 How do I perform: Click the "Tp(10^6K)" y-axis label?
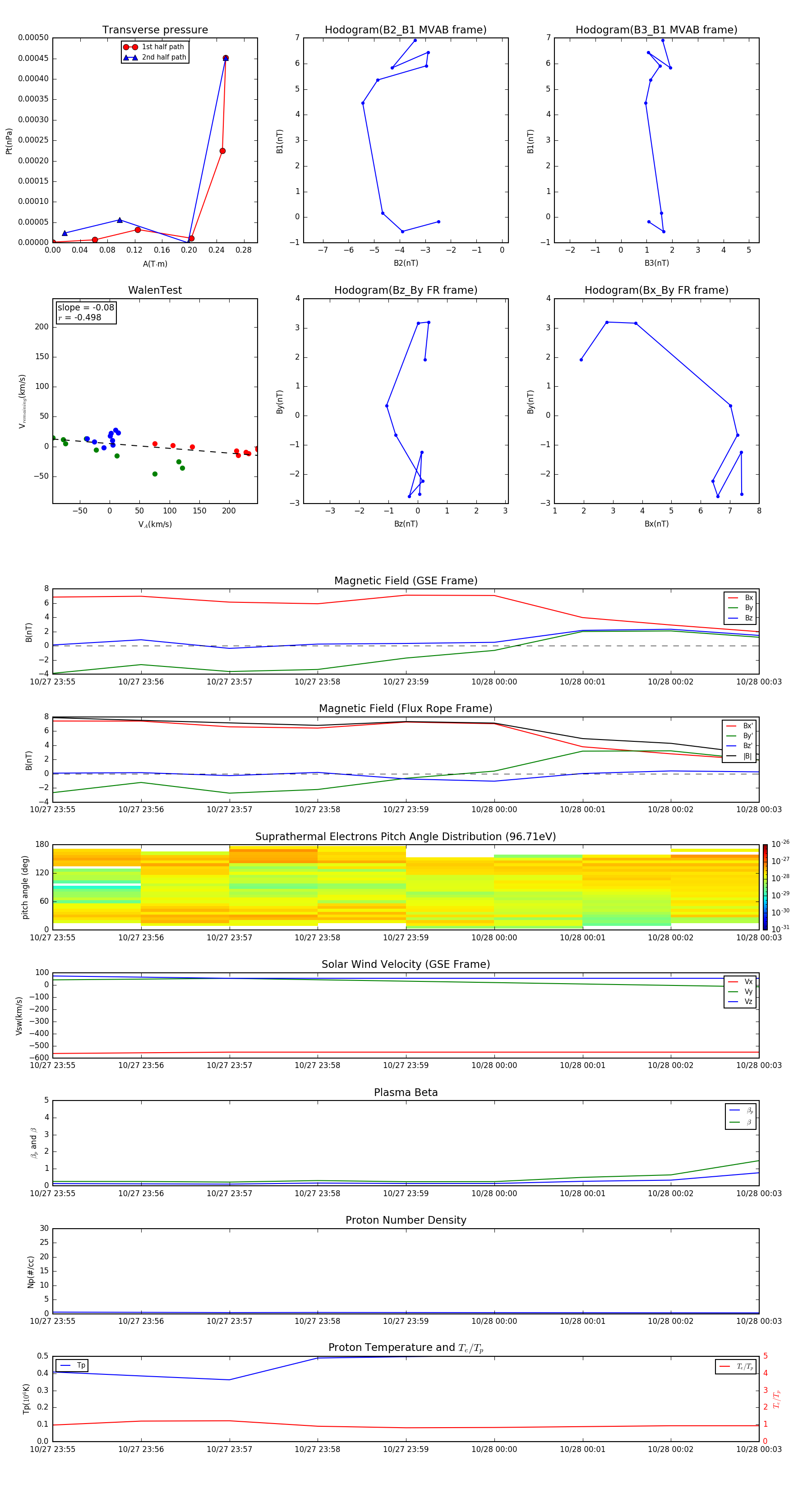26,1399
